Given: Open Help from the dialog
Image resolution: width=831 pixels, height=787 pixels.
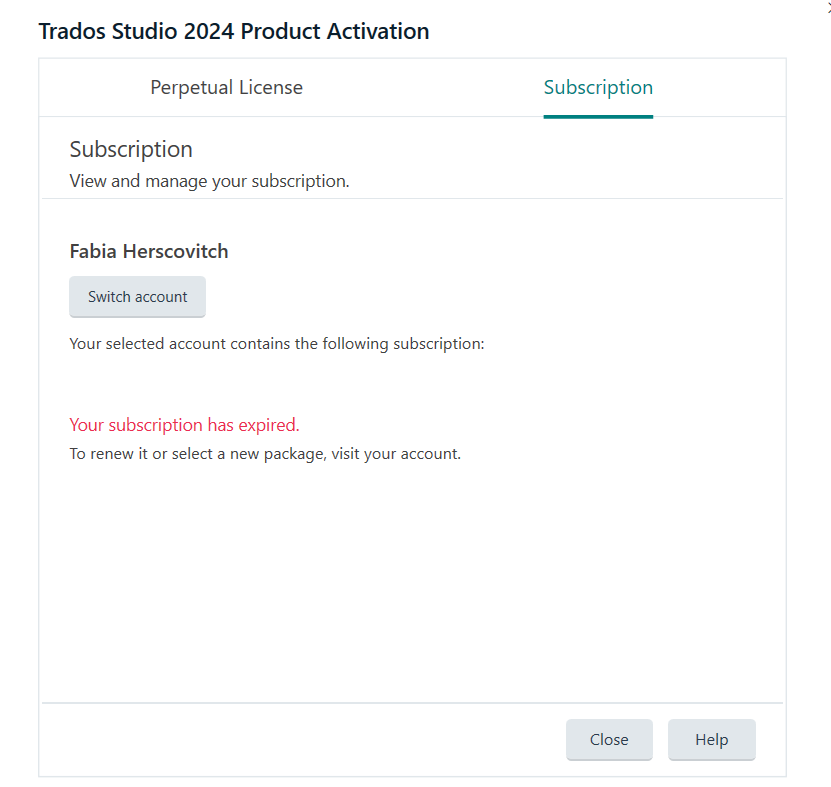Looking at the screenshot, I should [x=711, y=739].
